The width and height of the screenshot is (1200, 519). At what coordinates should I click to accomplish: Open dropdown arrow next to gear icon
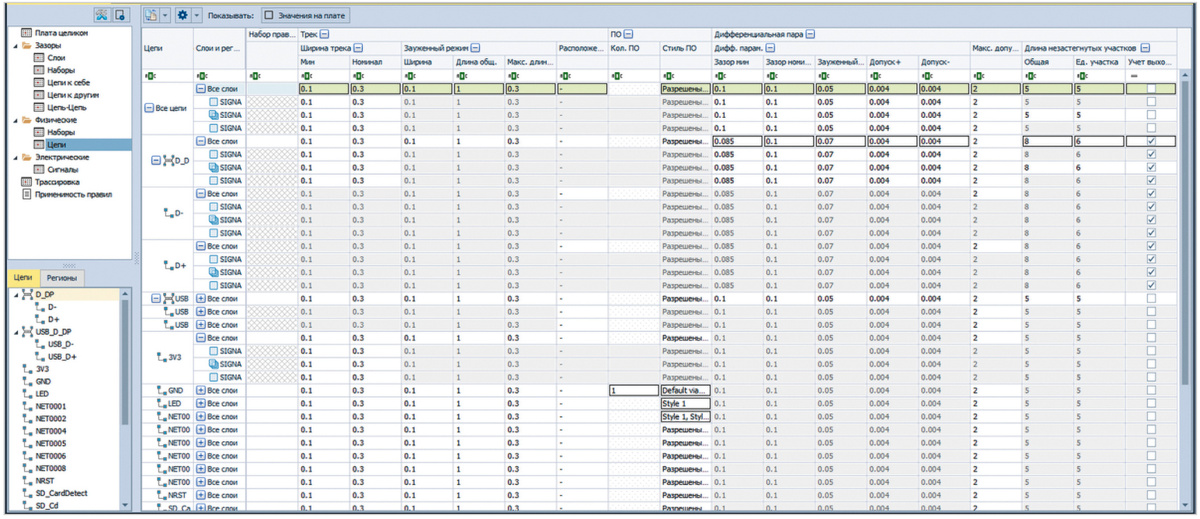coord(196,15)
